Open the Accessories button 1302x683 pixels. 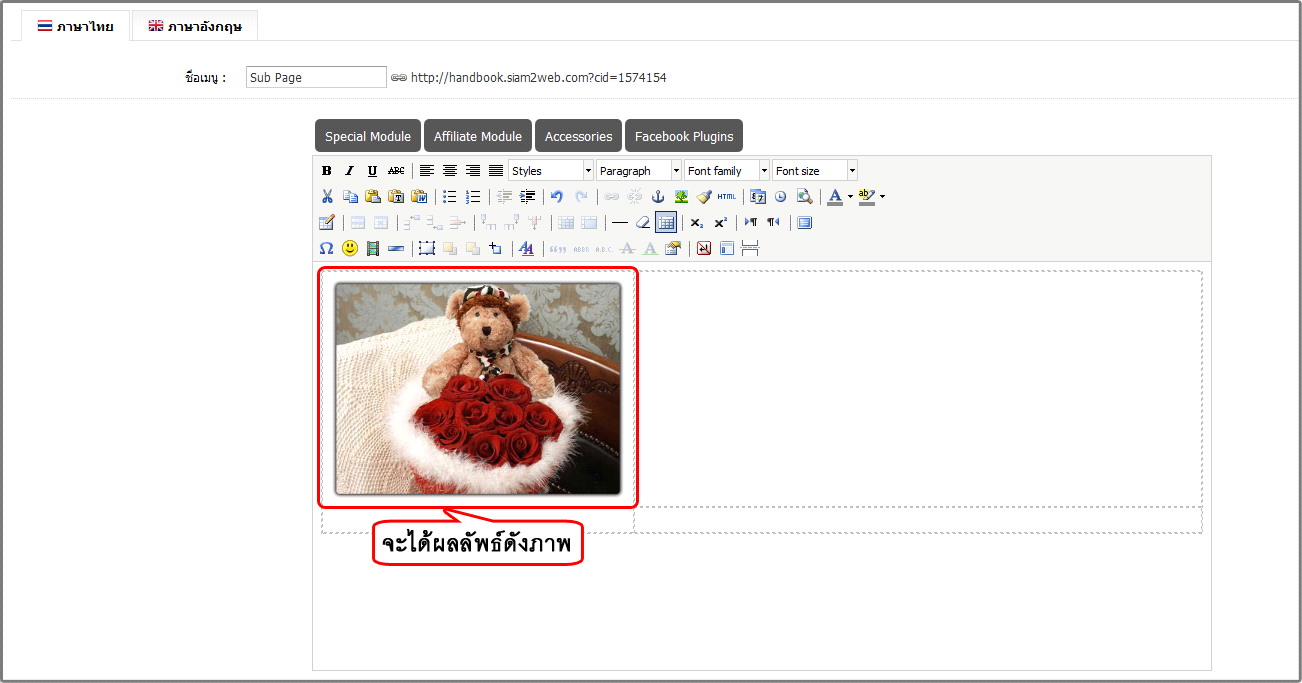578,136
